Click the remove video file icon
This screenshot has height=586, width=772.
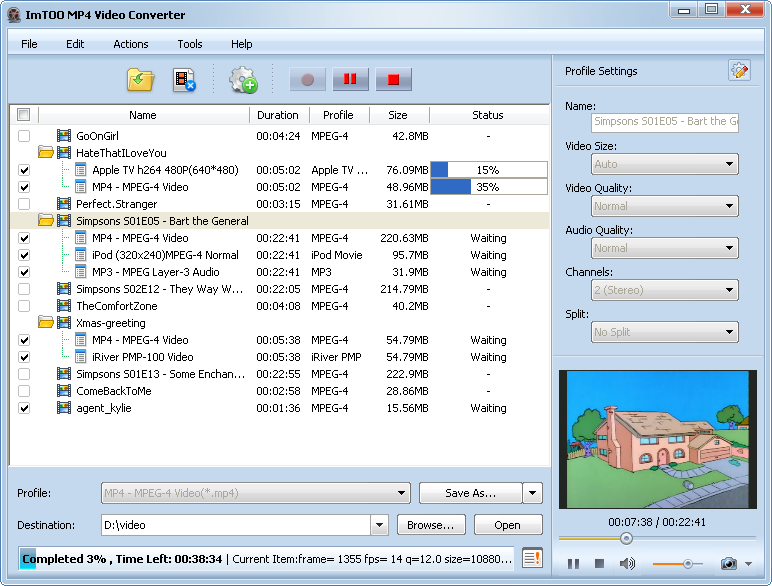[183, 80]
